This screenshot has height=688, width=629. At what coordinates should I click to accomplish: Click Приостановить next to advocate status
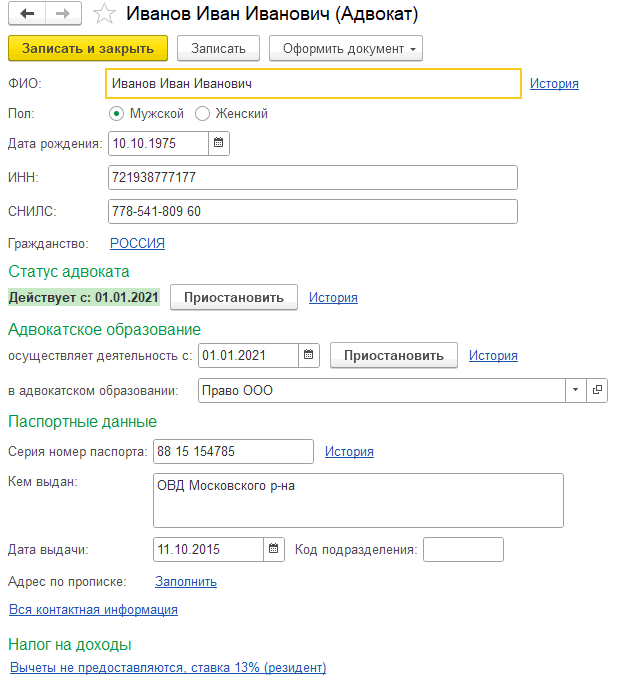pyautogui.click(x=234, y=297)
